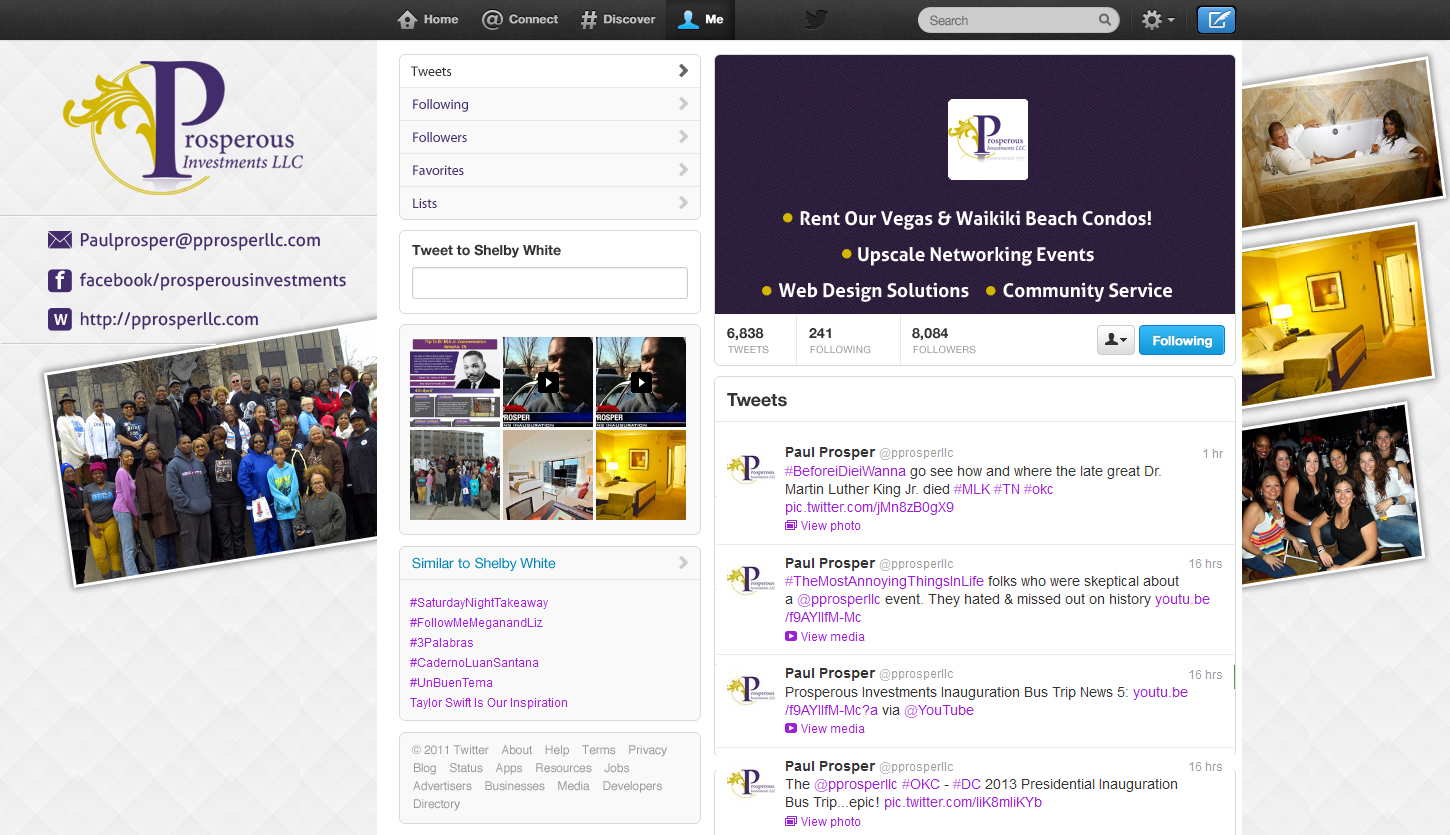Select the Me profile tab
The image size is (1450, 835).
tap(700, 20)
